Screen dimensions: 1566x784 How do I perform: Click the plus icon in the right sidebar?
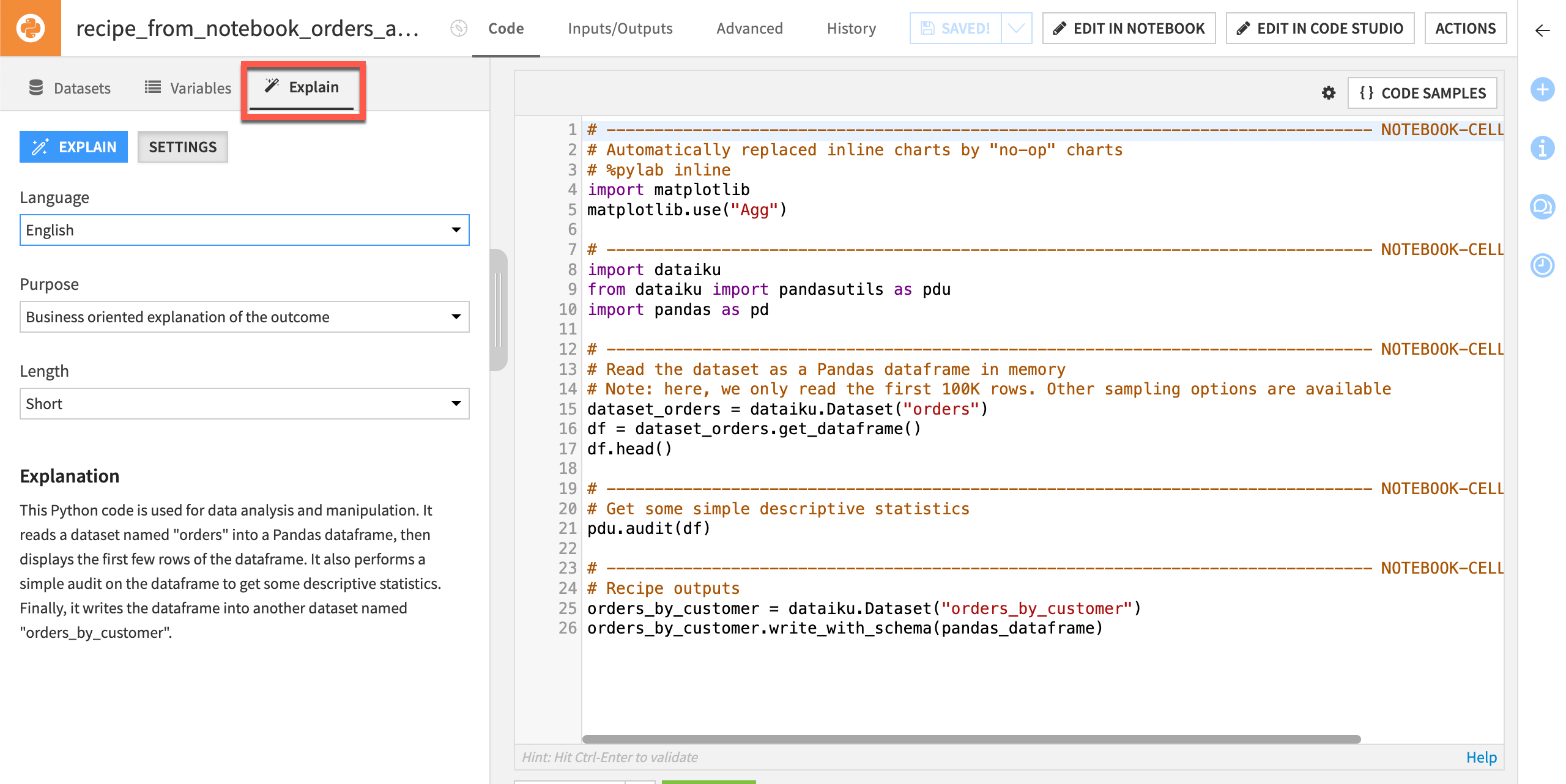[x=1542, y=89]
